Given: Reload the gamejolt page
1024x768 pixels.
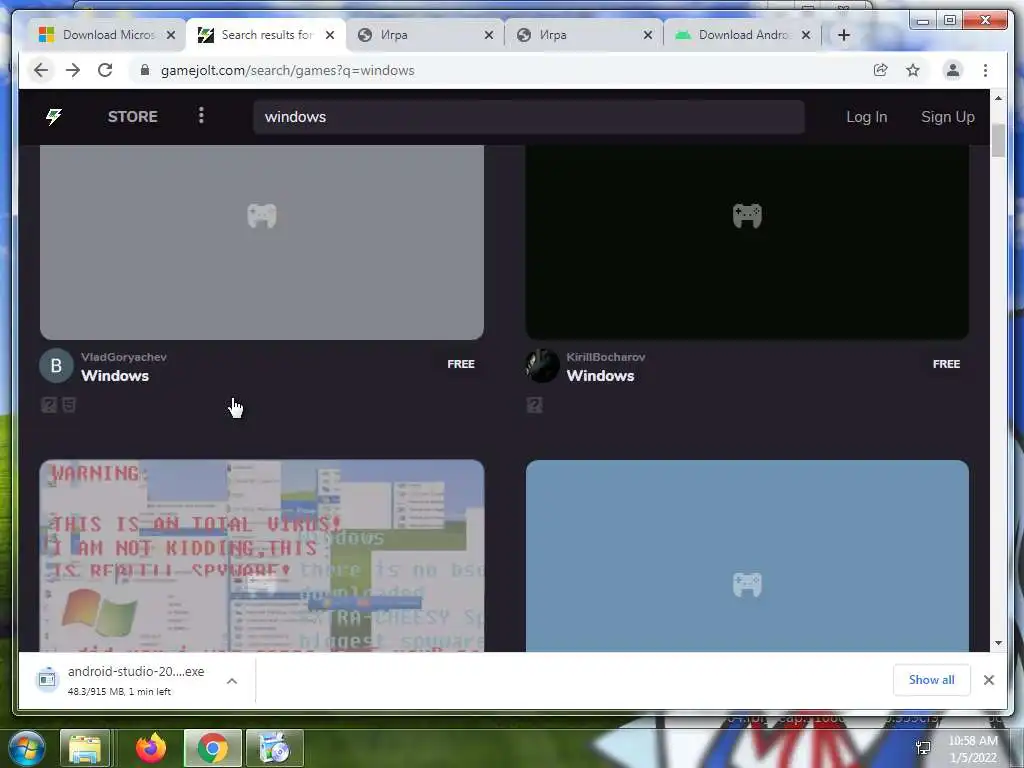Looking at the screenshot, I should (x=105, y=70).
